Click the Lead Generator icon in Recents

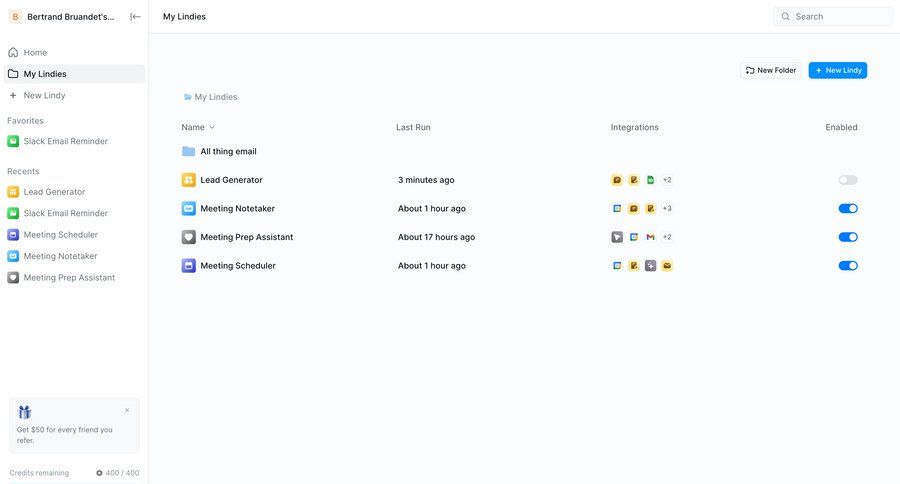[x=13, y=192]
